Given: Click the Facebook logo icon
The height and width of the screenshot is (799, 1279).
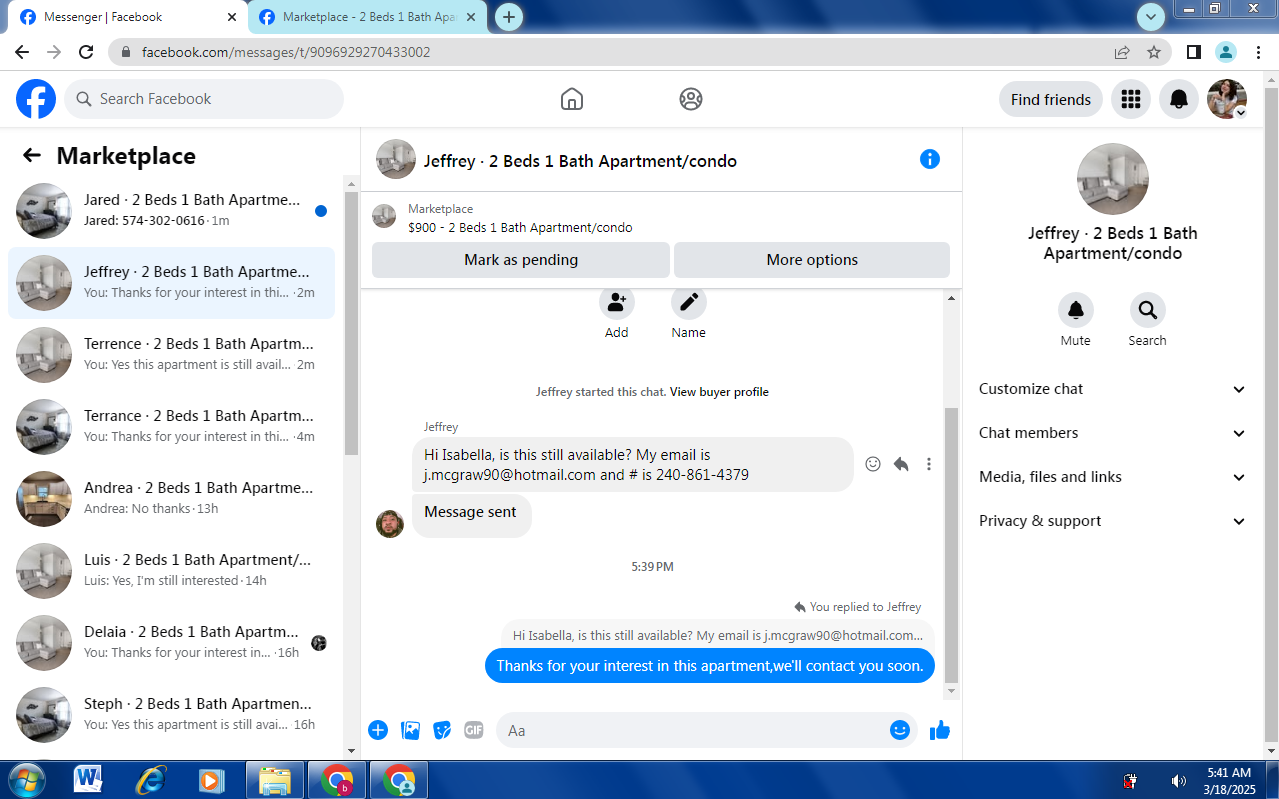Looking at the screenshot, I should 36,99.
